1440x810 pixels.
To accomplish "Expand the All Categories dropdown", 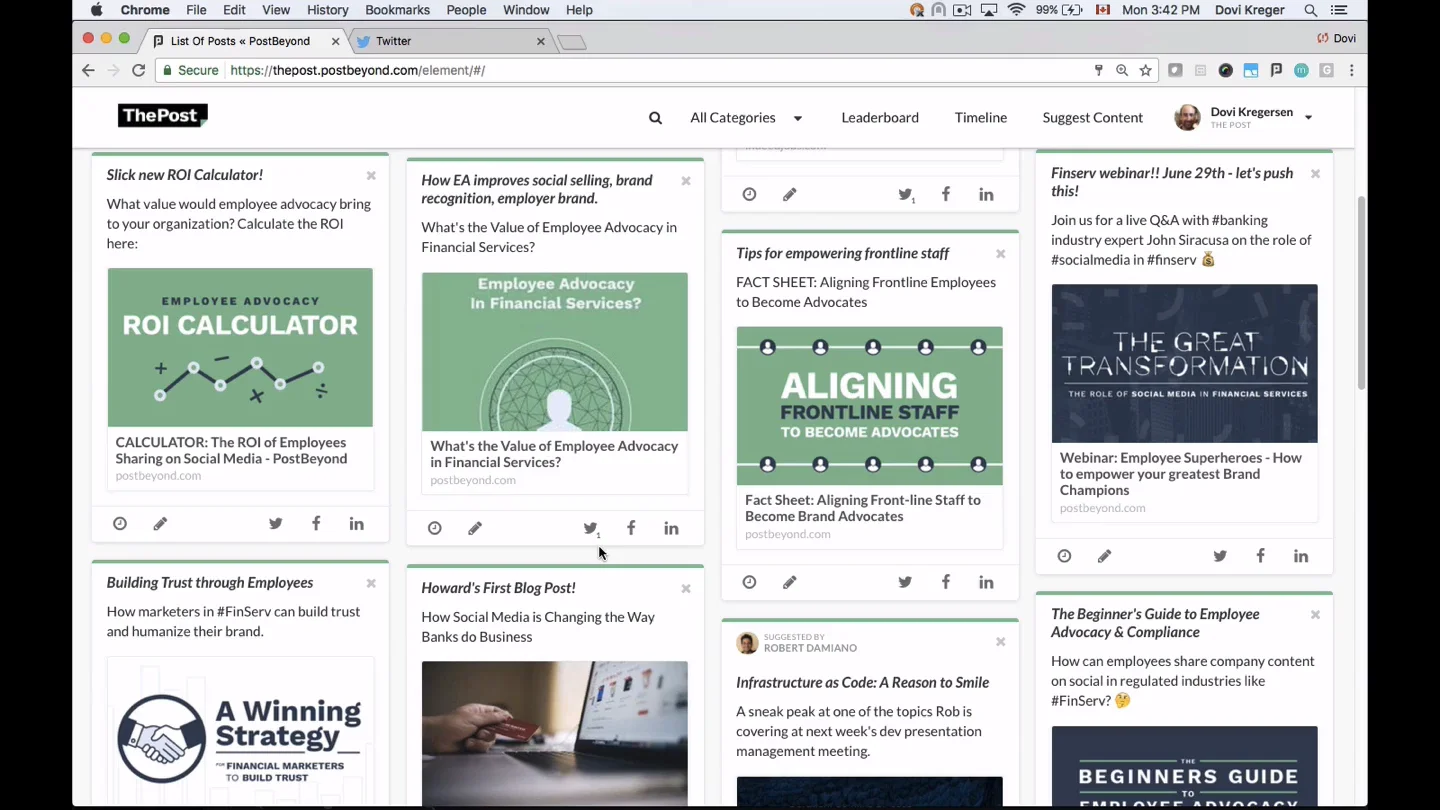I will 746,118.
